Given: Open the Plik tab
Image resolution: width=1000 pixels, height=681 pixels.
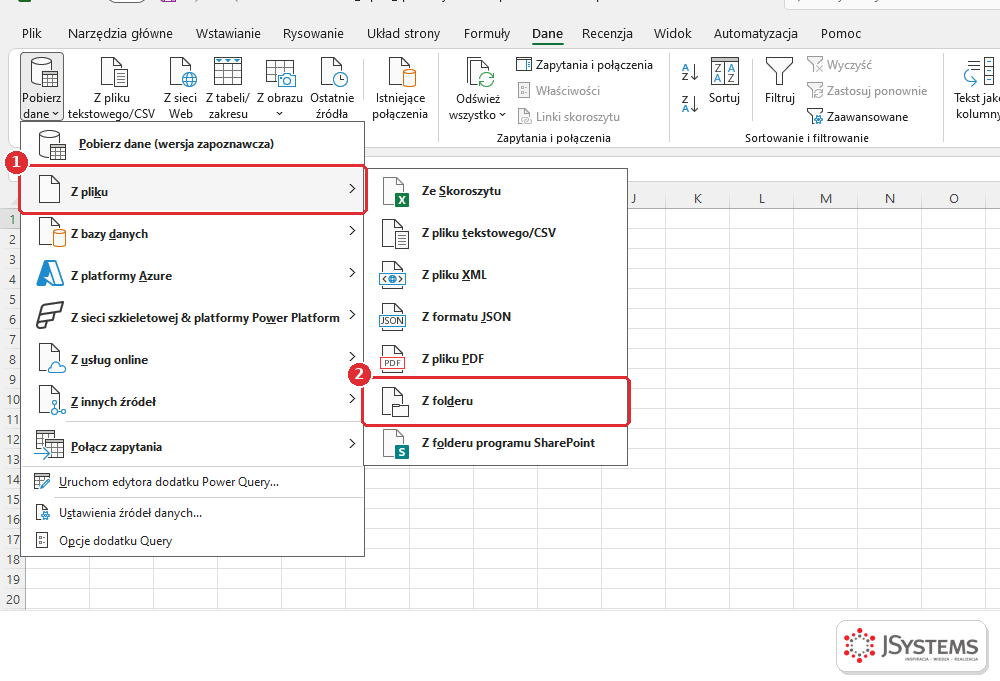Looking at the screenshot, I should pos(32,34).
